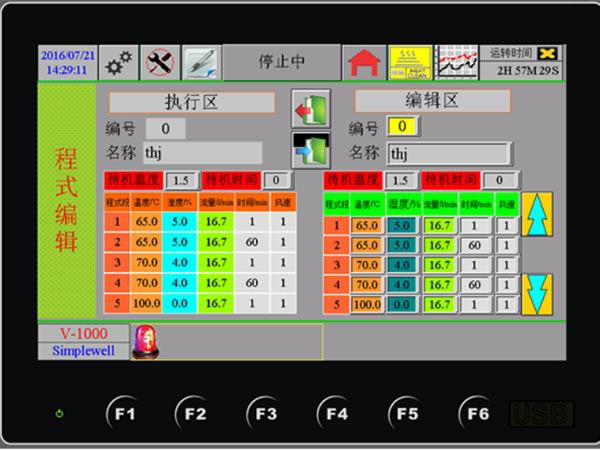The height and width of the screenshot is (450, 600).
Task: Click the green left-arrow program transfer icon
Action: pos(310,107)
